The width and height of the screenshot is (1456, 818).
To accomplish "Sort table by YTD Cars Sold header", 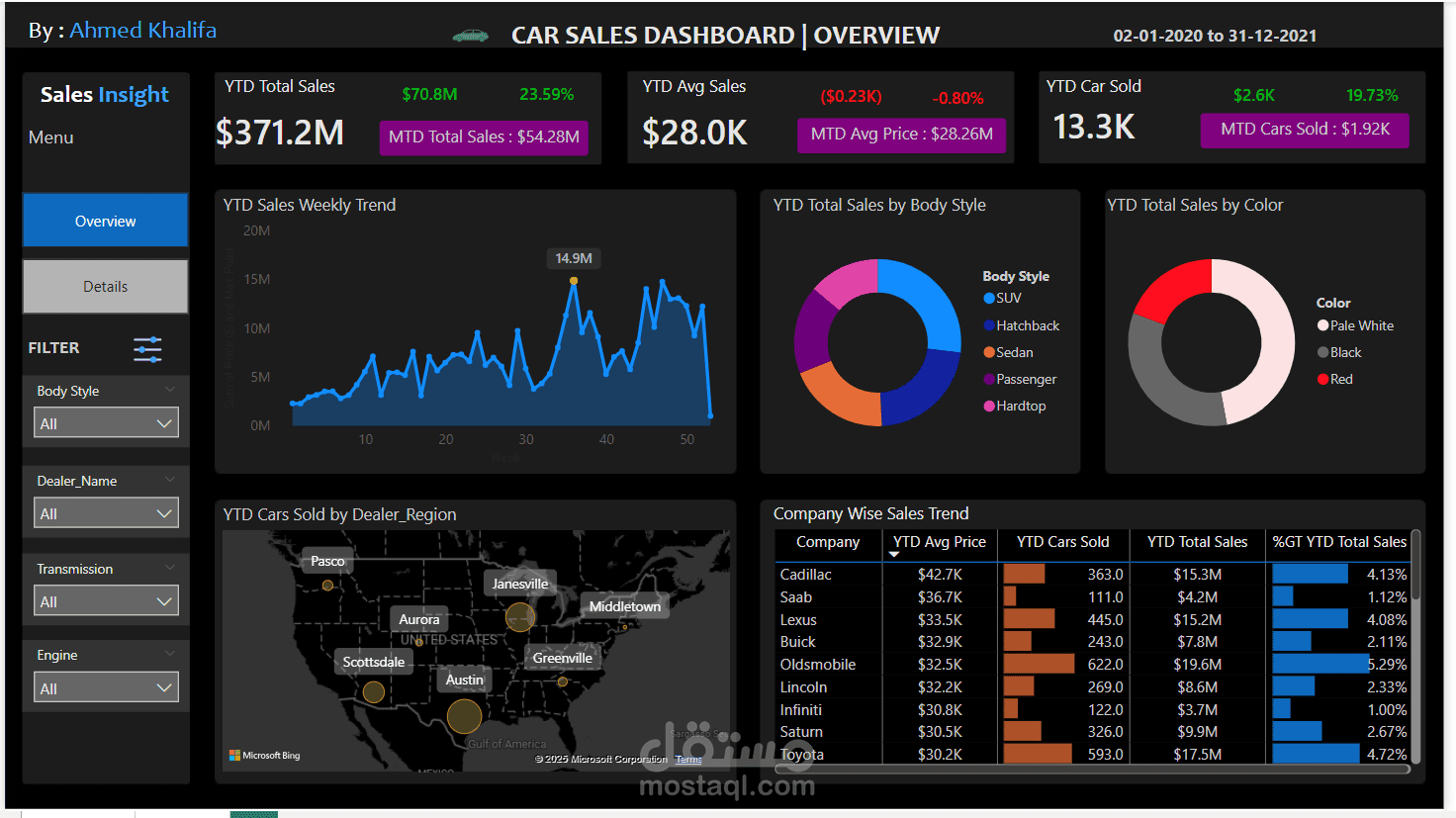I will [1063, 542].
